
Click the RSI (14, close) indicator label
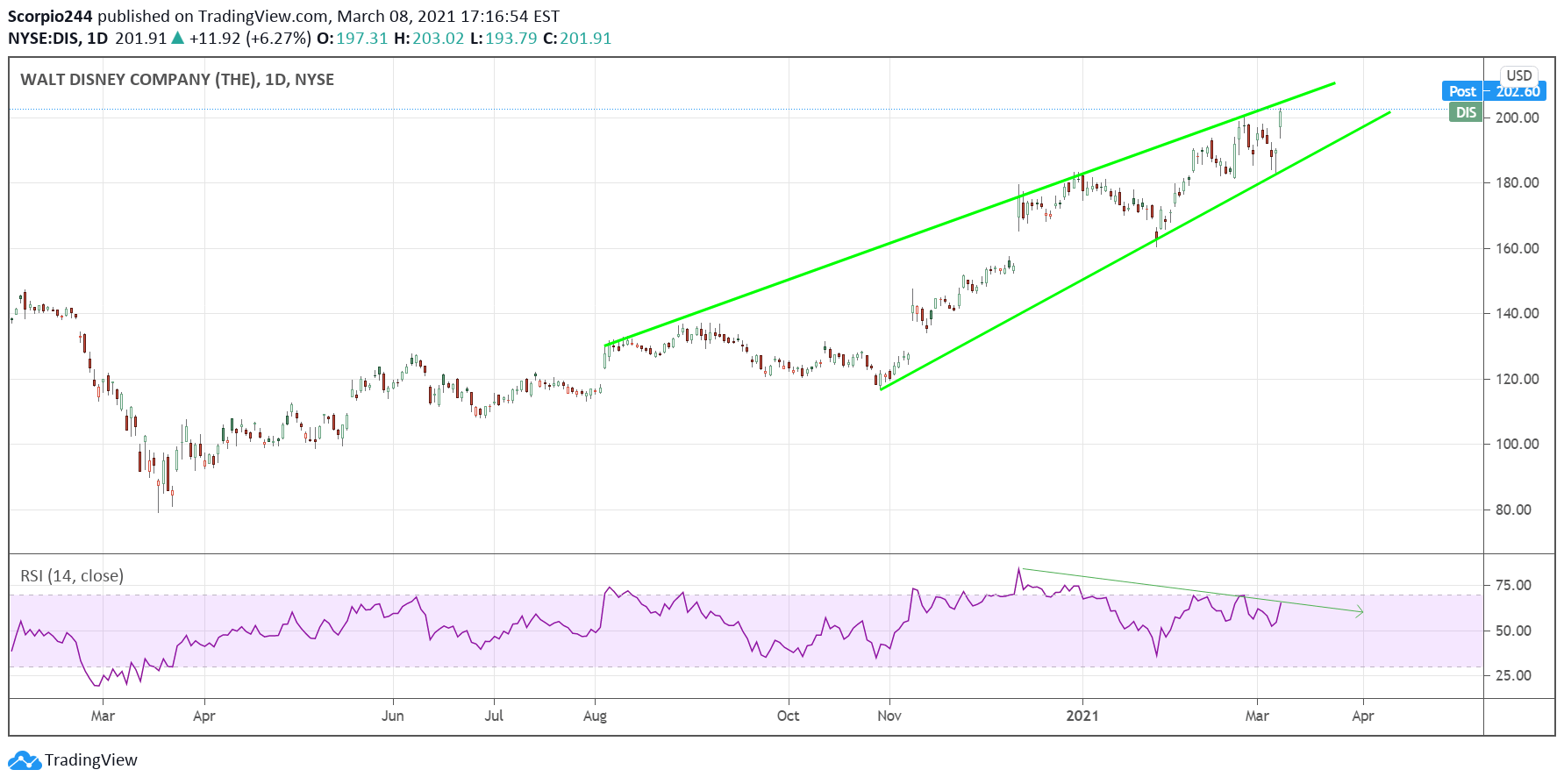point(72,576)
